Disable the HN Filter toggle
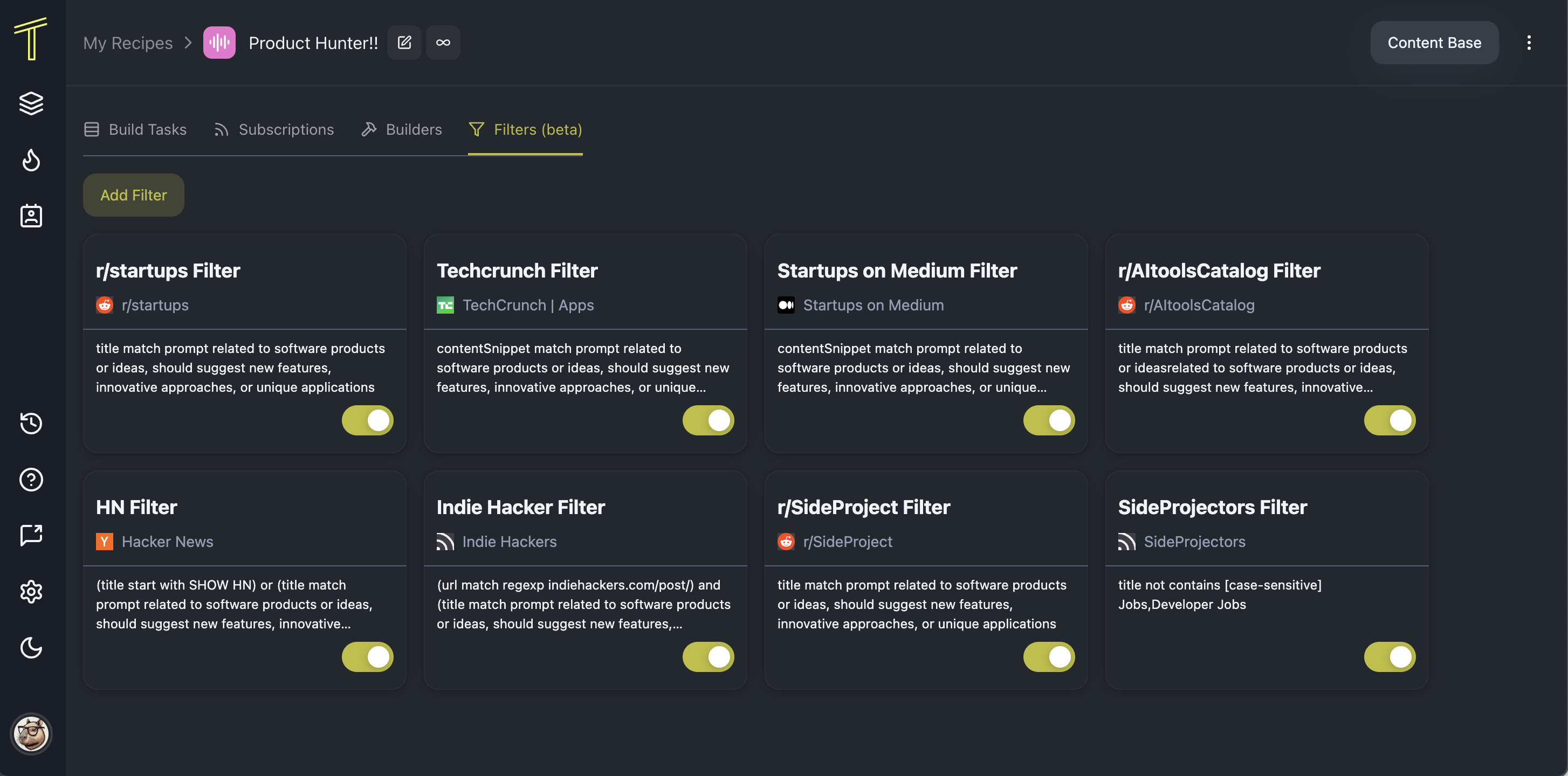The width and height of the screenshot is (1568, 776). (x=367, y=657)
